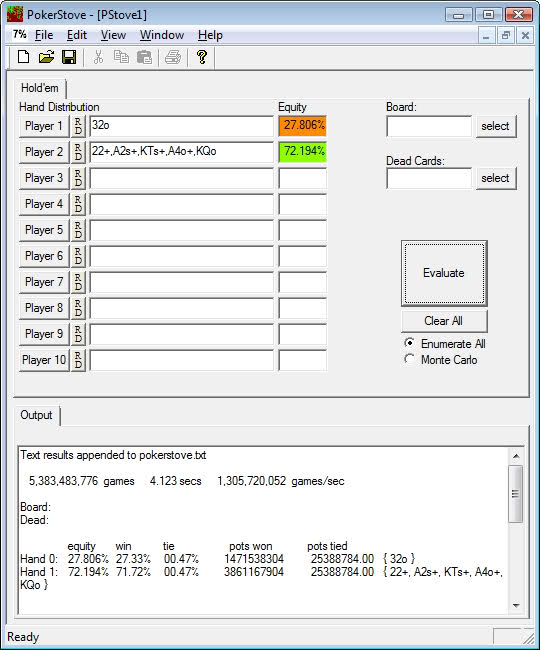Click the Dead Cards select button
The height and width of the screenshot is (650, 540).
[496, 178]
